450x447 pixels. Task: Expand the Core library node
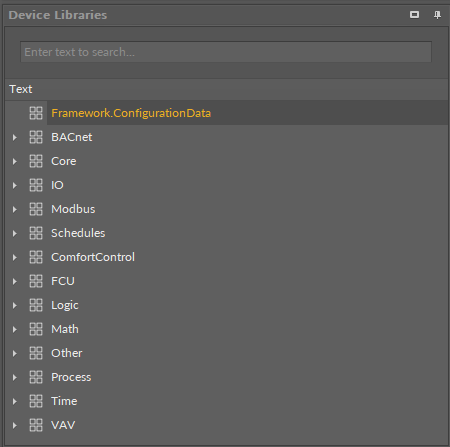15,161
